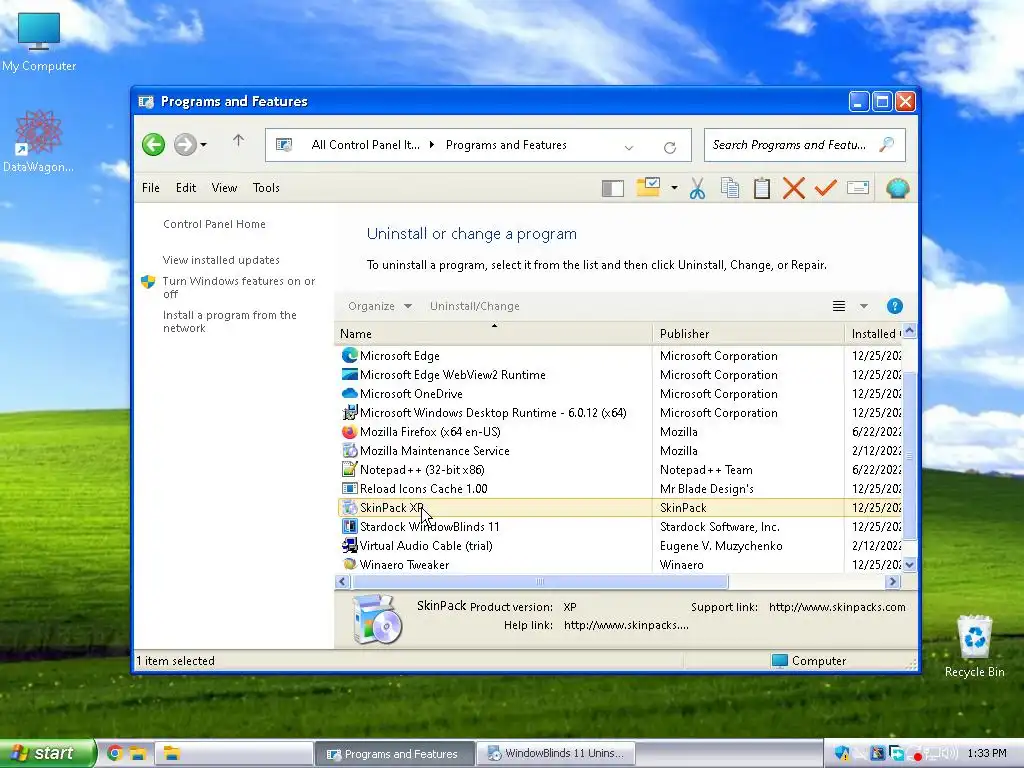Viewport: 1024px width, 768px height.
Task: Open recent pages dropdown beside Forward
Action: [x=204, y=144]
